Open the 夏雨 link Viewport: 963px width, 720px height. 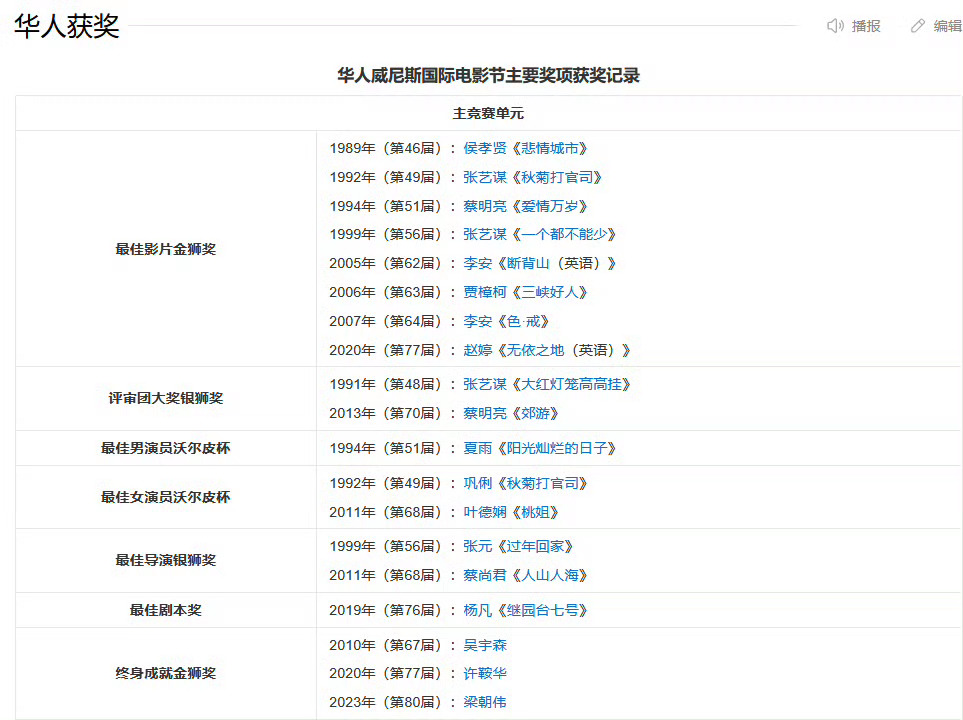pyautogui.click(x=477, y=448)
